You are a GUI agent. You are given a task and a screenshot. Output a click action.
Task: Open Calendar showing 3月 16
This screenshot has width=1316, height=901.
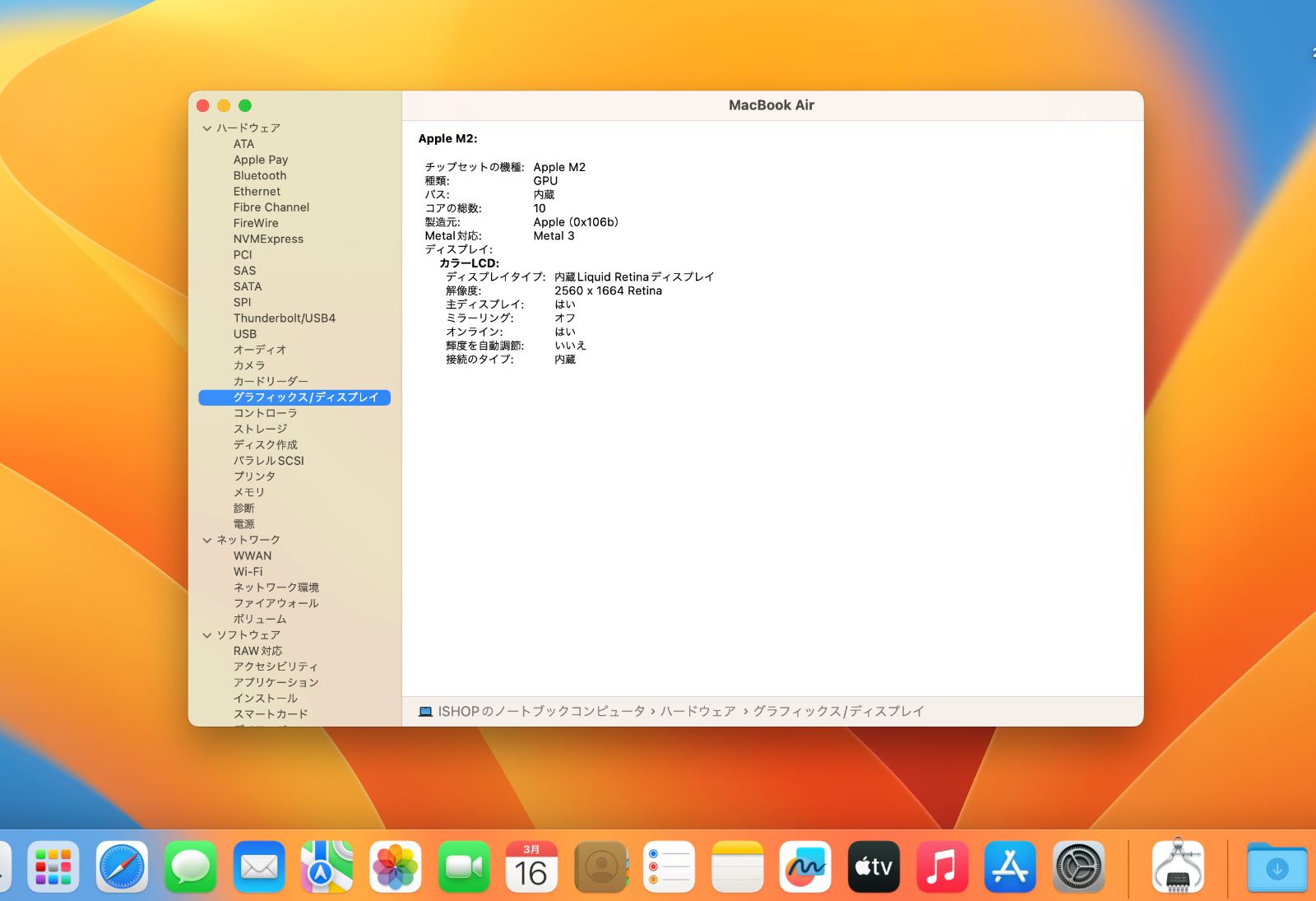point(531,866)
